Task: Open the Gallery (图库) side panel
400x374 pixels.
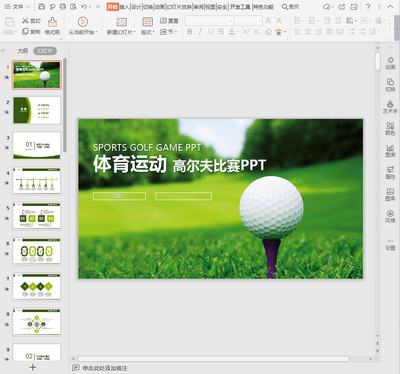Action: 390,194
